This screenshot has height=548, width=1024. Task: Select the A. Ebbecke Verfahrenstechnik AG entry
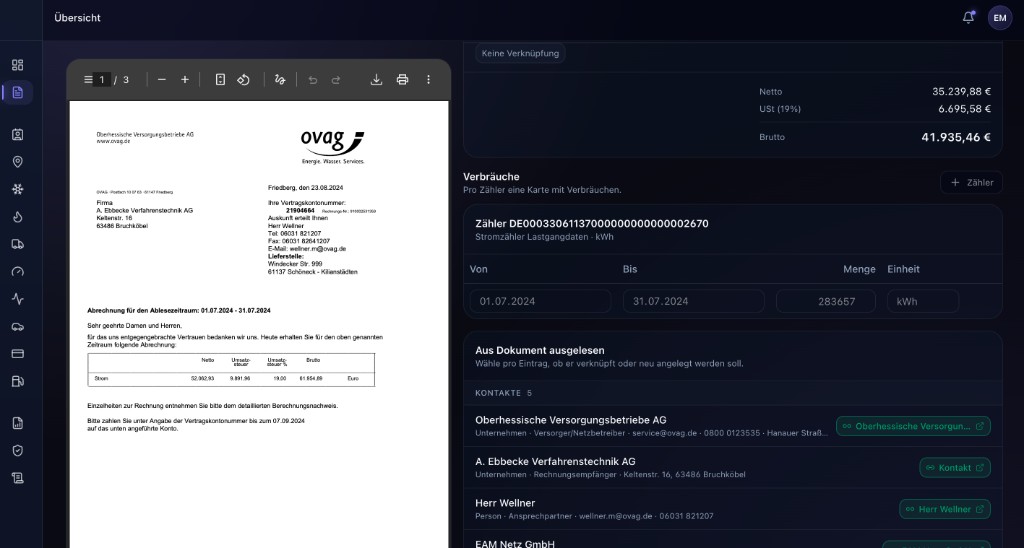tap(732, 468)
